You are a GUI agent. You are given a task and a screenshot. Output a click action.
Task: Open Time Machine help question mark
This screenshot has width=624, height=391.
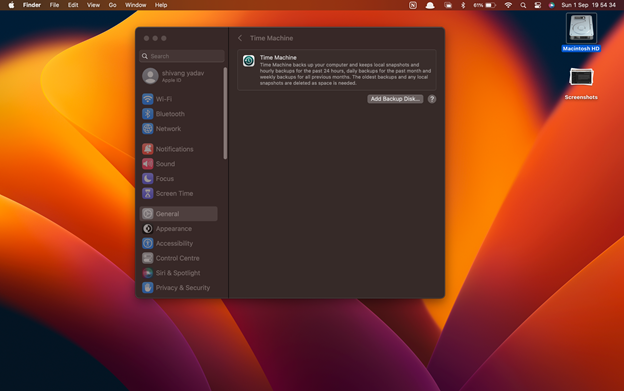(x=432, y=99)
